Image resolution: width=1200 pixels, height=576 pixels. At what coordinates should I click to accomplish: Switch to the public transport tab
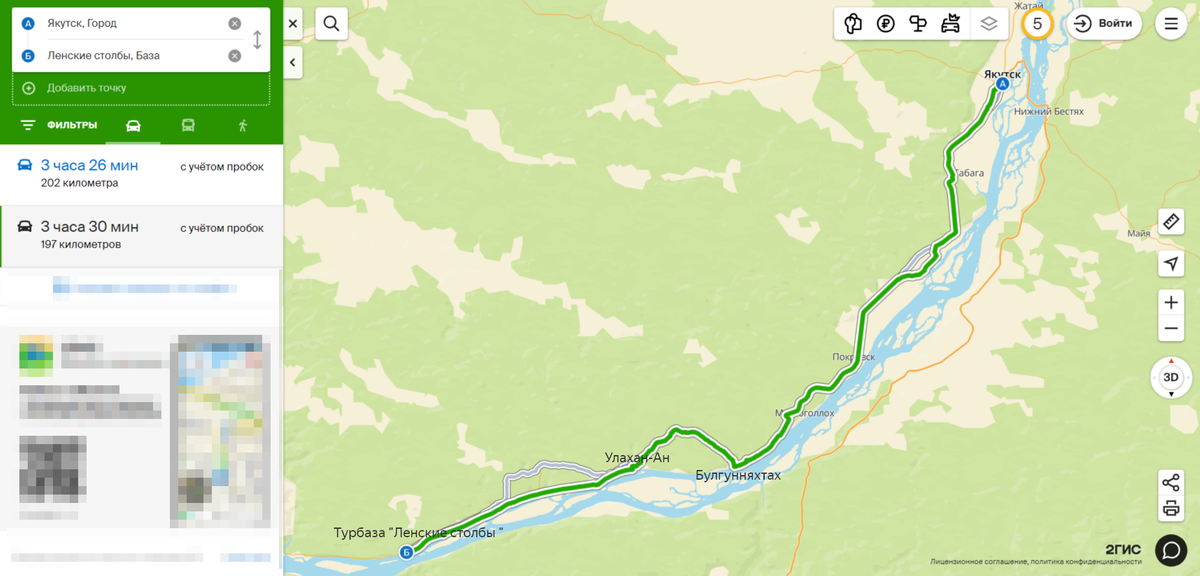187,125
